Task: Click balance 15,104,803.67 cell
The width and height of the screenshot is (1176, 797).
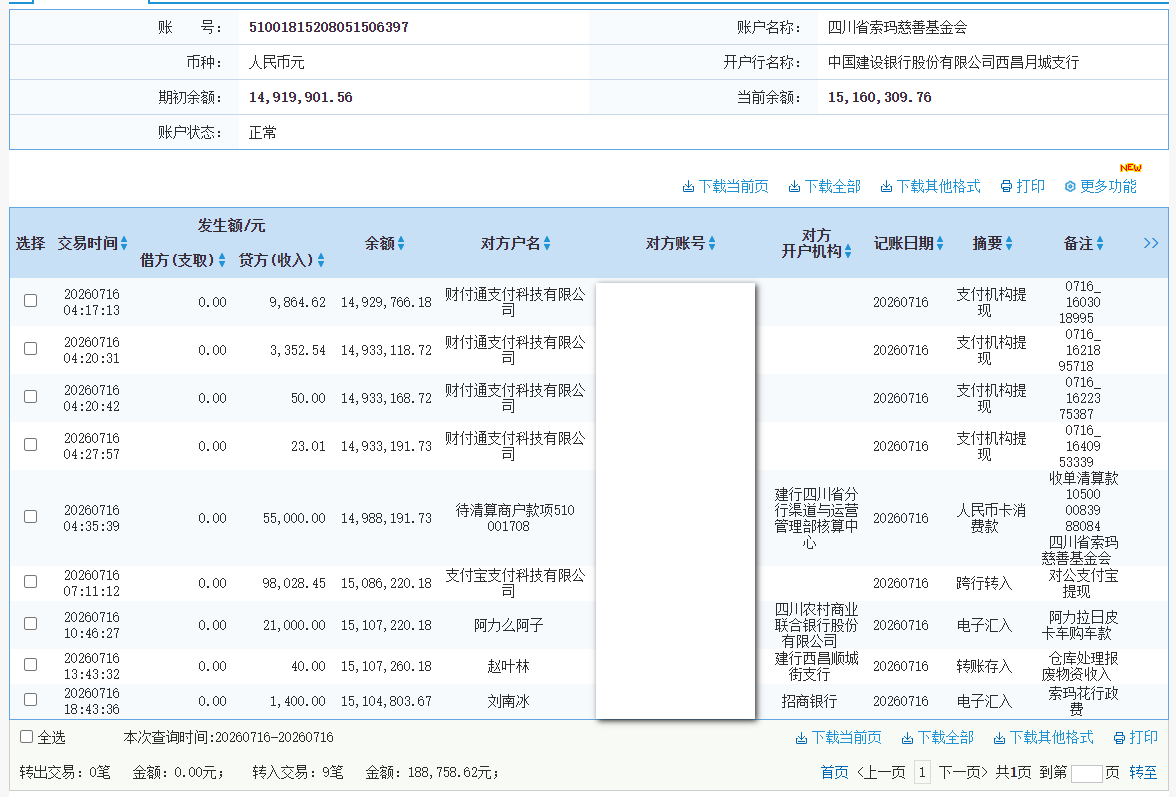Action: pos(386,701)
